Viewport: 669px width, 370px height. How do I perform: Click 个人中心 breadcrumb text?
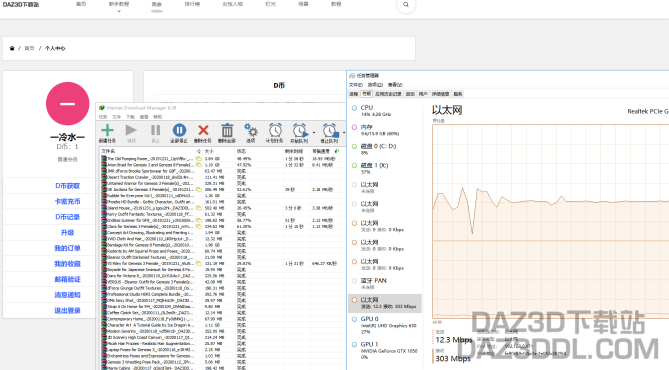pos(55,48)
